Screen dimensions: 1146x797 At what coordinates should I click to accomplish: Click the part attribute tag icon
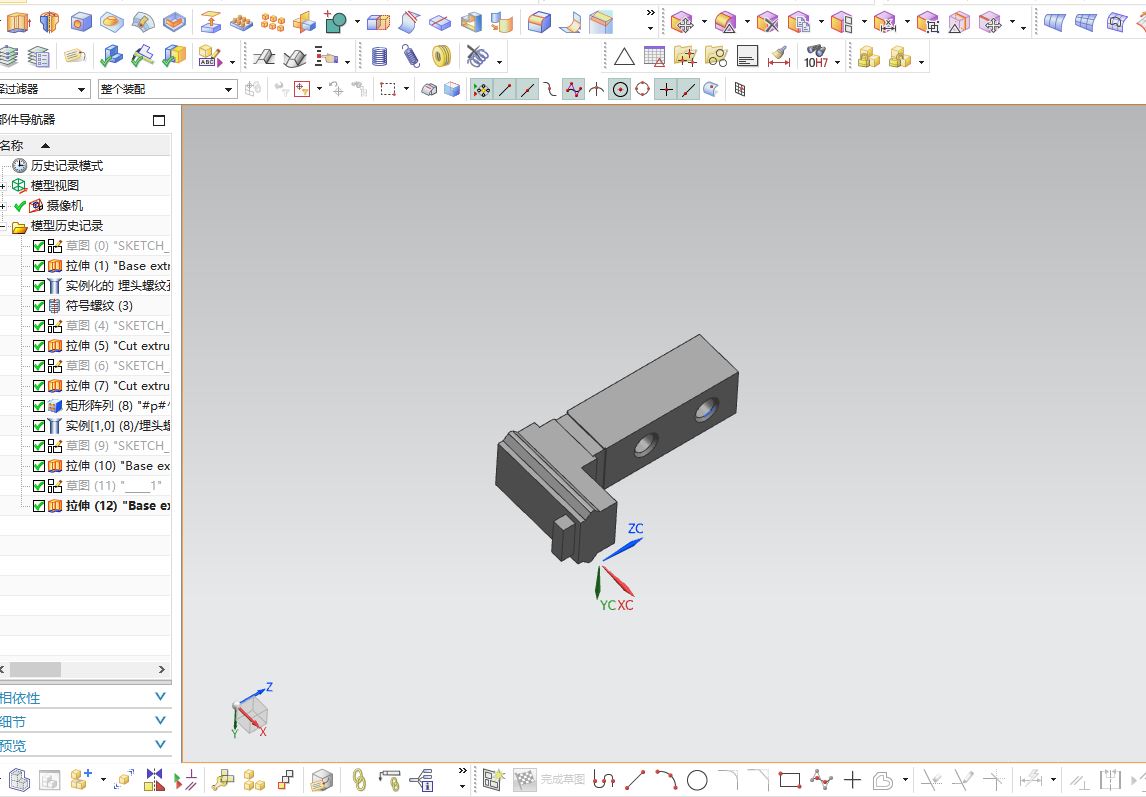coord(75,56)
